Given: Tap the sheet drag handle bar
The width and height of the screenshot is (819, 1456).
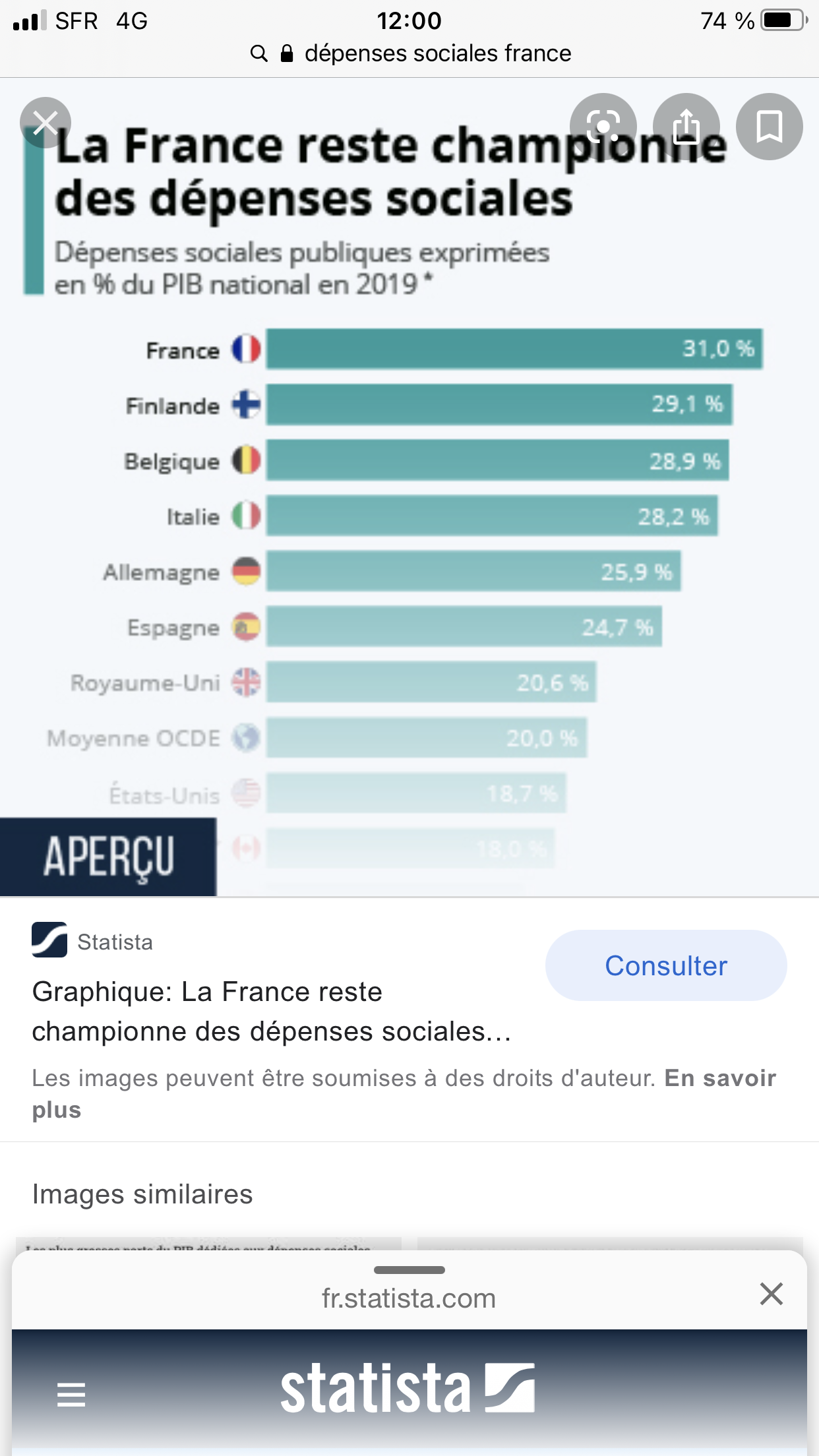Looking at the screenshot, I should (409, 1269).
